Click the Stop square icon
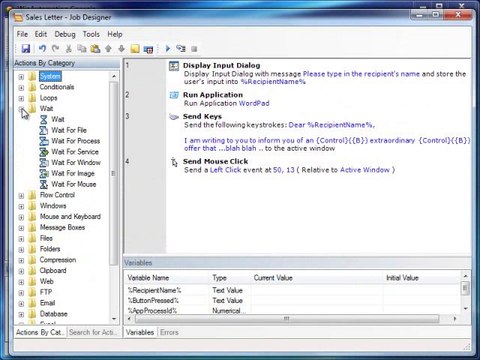The height and width of the screenshot is (360, 480). pyautogui.click(x=194, y=49)
